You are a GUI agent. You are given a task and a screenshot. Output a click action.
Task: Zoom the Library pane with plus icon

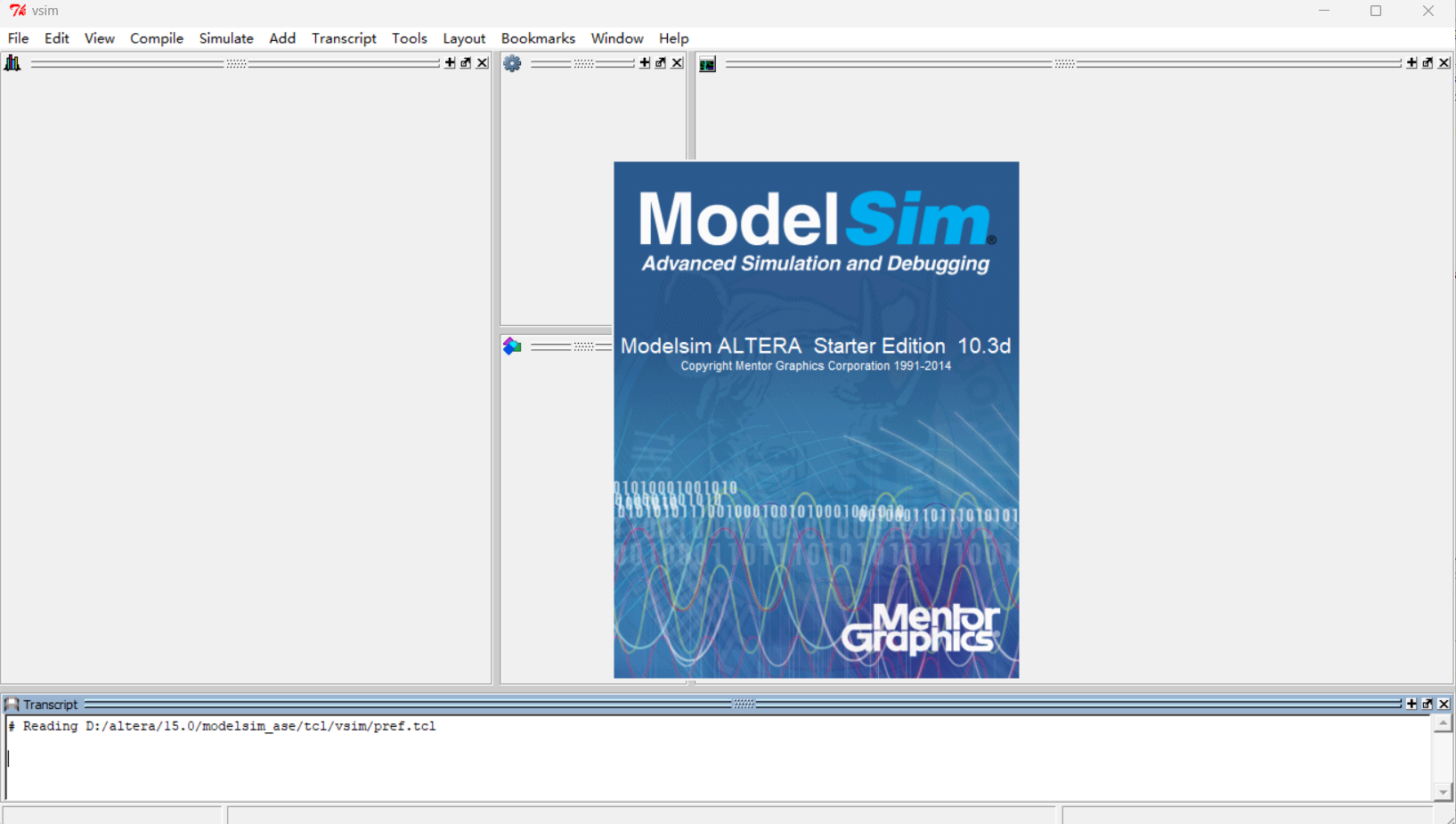450,63
